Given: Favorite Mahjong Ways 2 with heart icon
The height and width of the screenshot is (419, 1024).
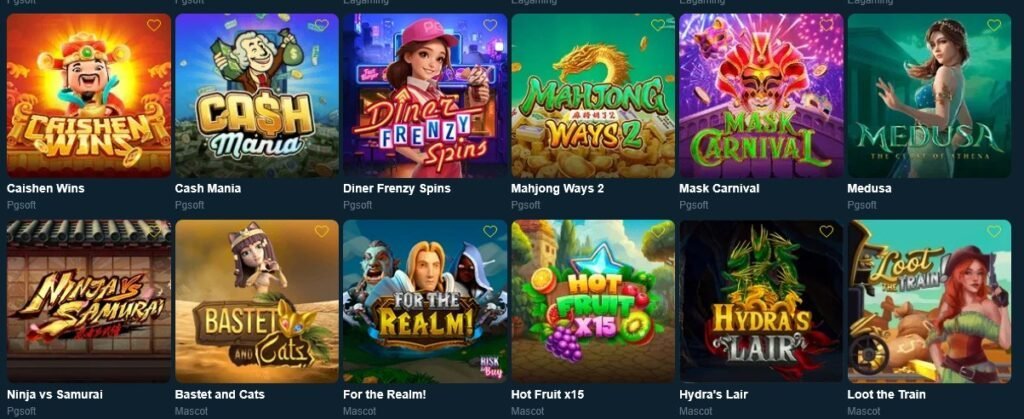Looking at the screenshot, I should [x=658, y=25].
